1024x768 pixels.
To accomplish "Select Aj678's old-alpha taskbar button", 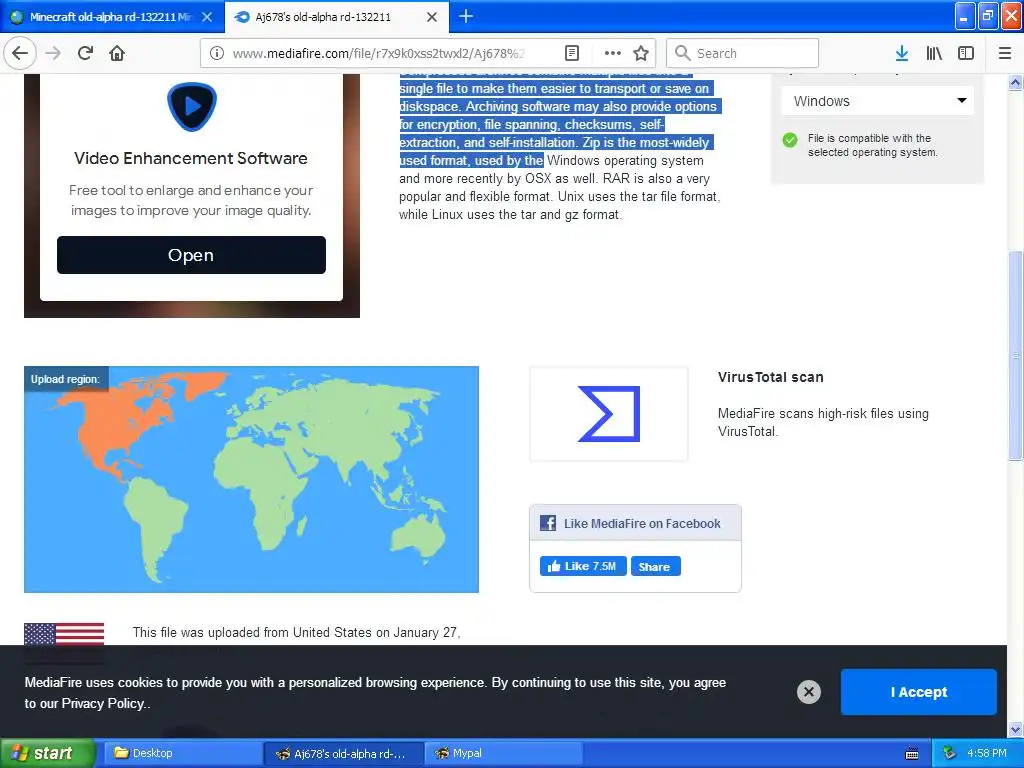I will [x=344, y=753].
